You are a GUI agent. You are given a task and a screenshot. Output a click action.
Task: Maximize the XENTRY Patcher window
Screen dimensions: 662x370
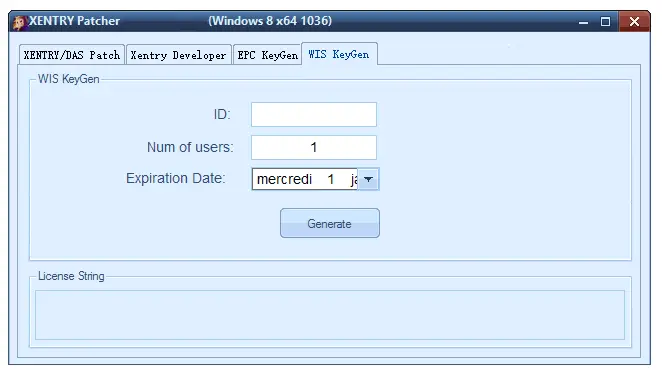pos(605,22)
